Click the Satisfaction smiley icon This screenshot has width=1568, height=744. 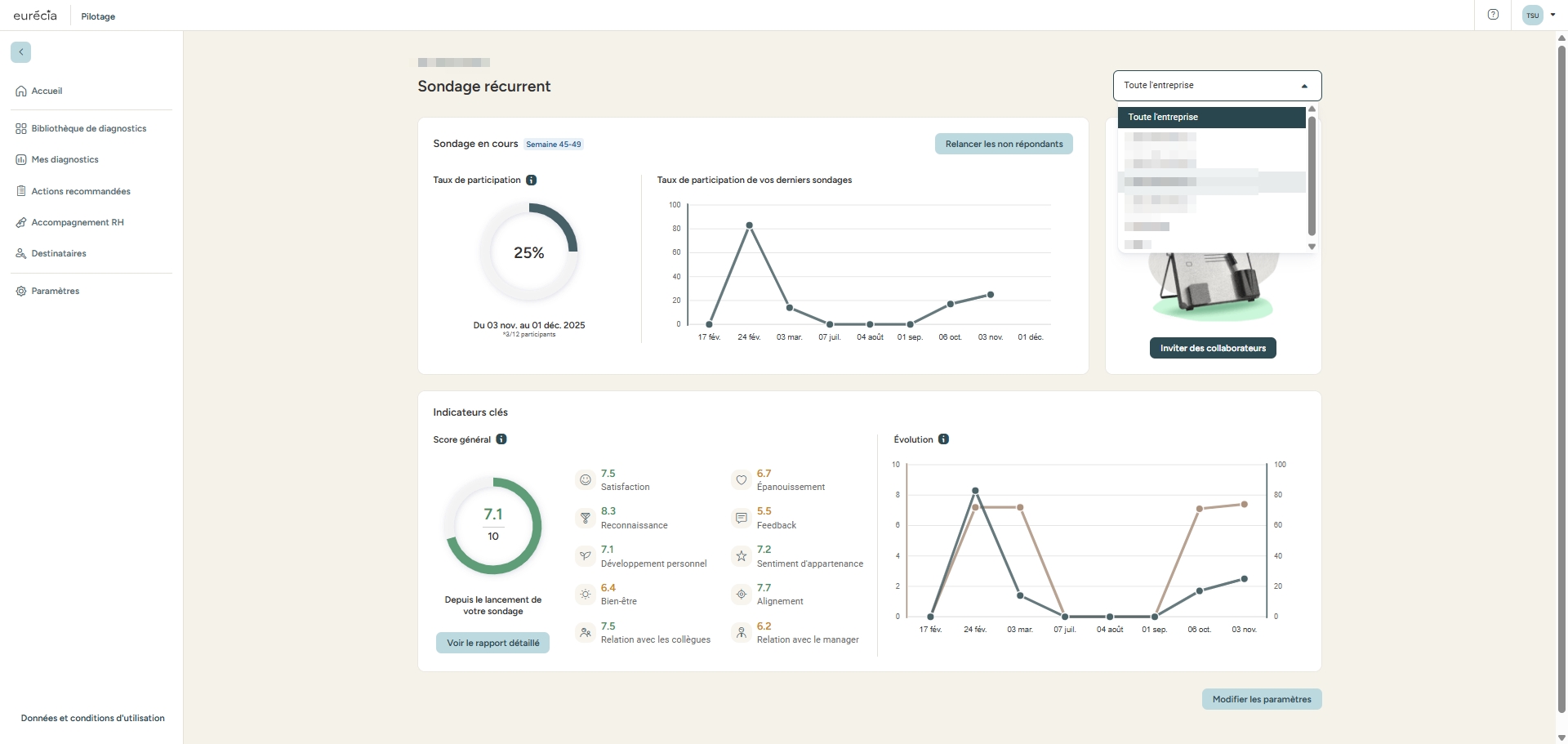tap(585, 480)
